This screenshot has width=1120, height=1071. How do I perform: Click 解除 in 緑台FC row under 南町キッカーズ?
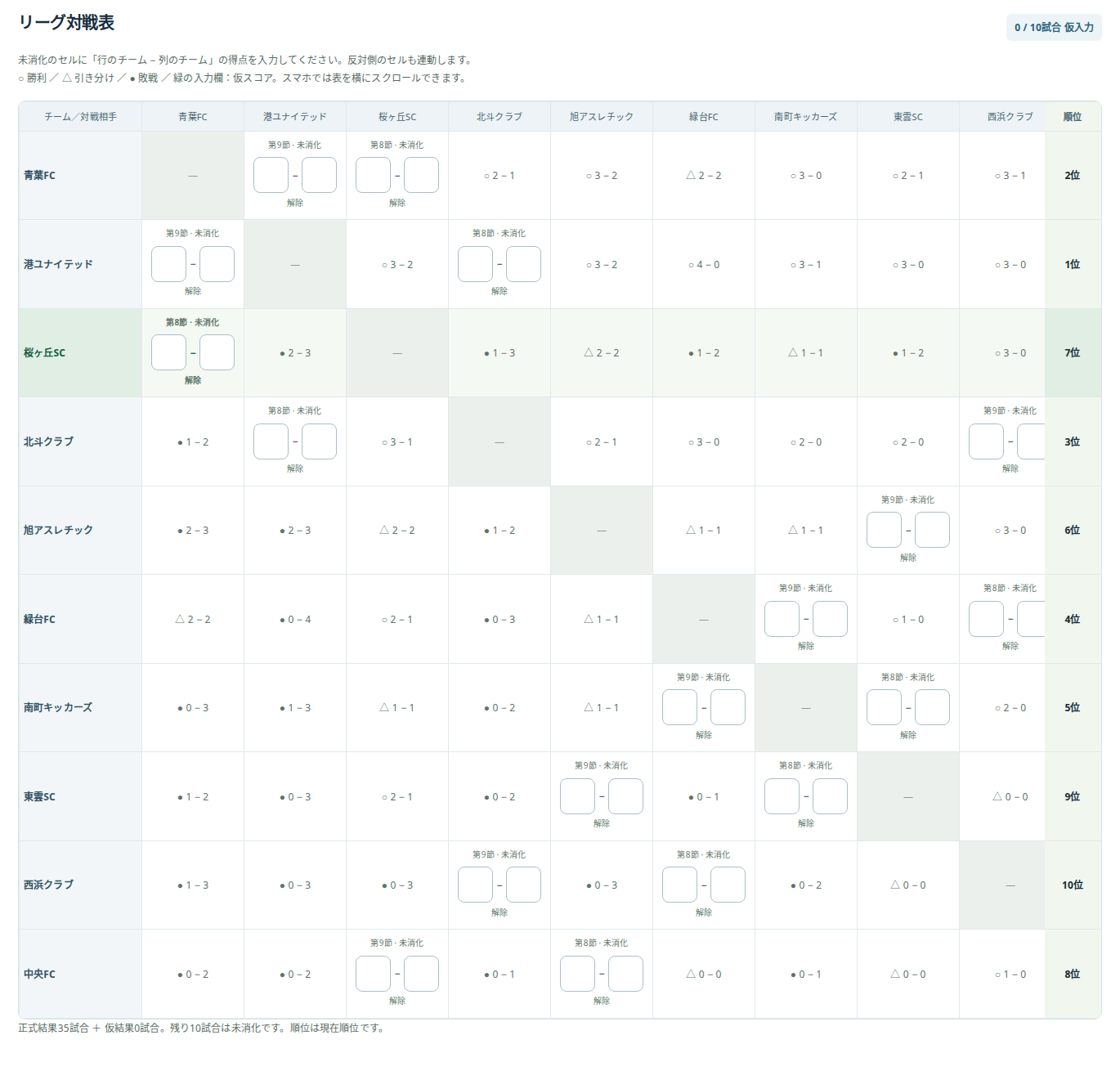pyautogui.click(x=806, y=646)
